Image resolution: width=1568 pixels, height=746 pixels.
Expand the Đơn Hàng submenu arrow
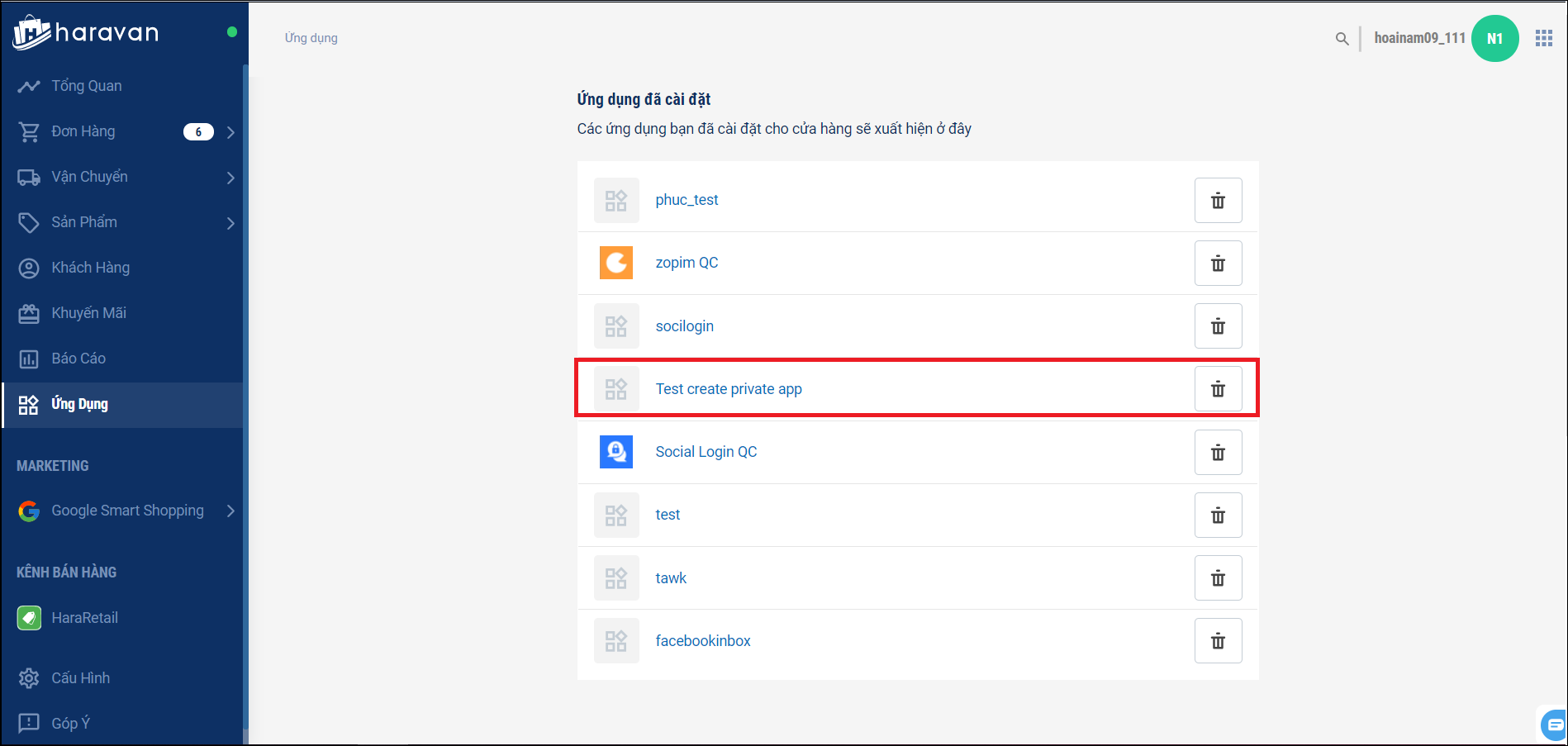pos(230,132)
